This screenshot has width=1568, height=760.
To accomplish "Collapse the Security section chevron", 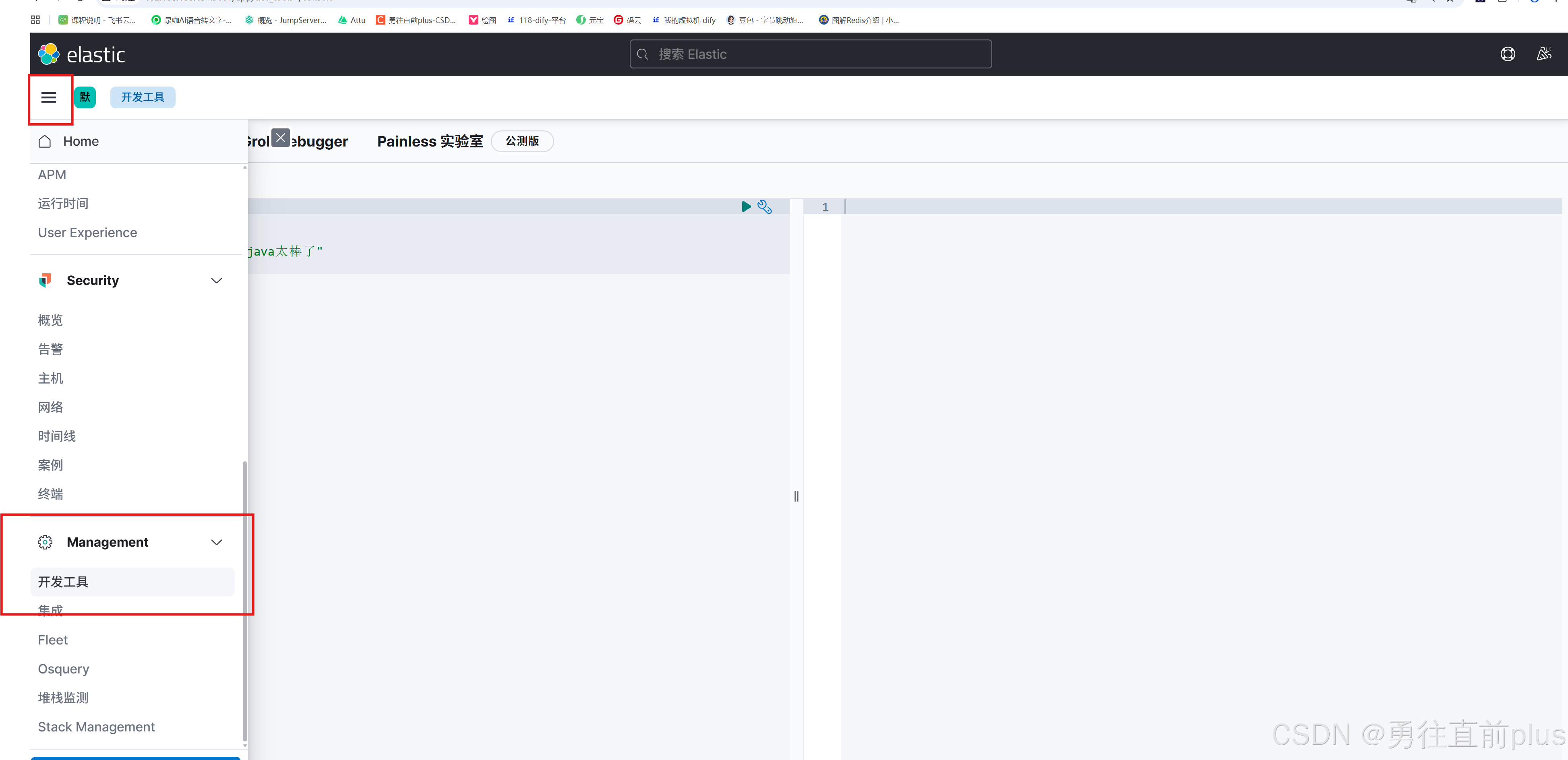I will click(217, 281).
